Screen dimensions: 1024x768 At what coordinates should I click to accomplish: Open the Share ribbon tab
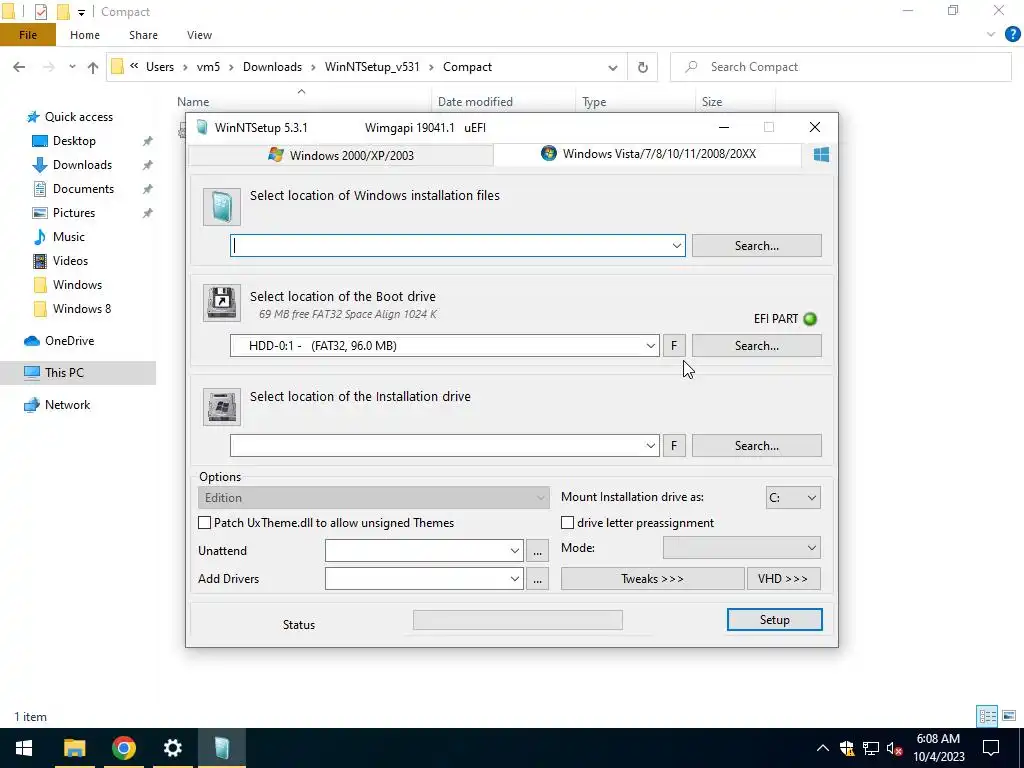click(143, 35)
